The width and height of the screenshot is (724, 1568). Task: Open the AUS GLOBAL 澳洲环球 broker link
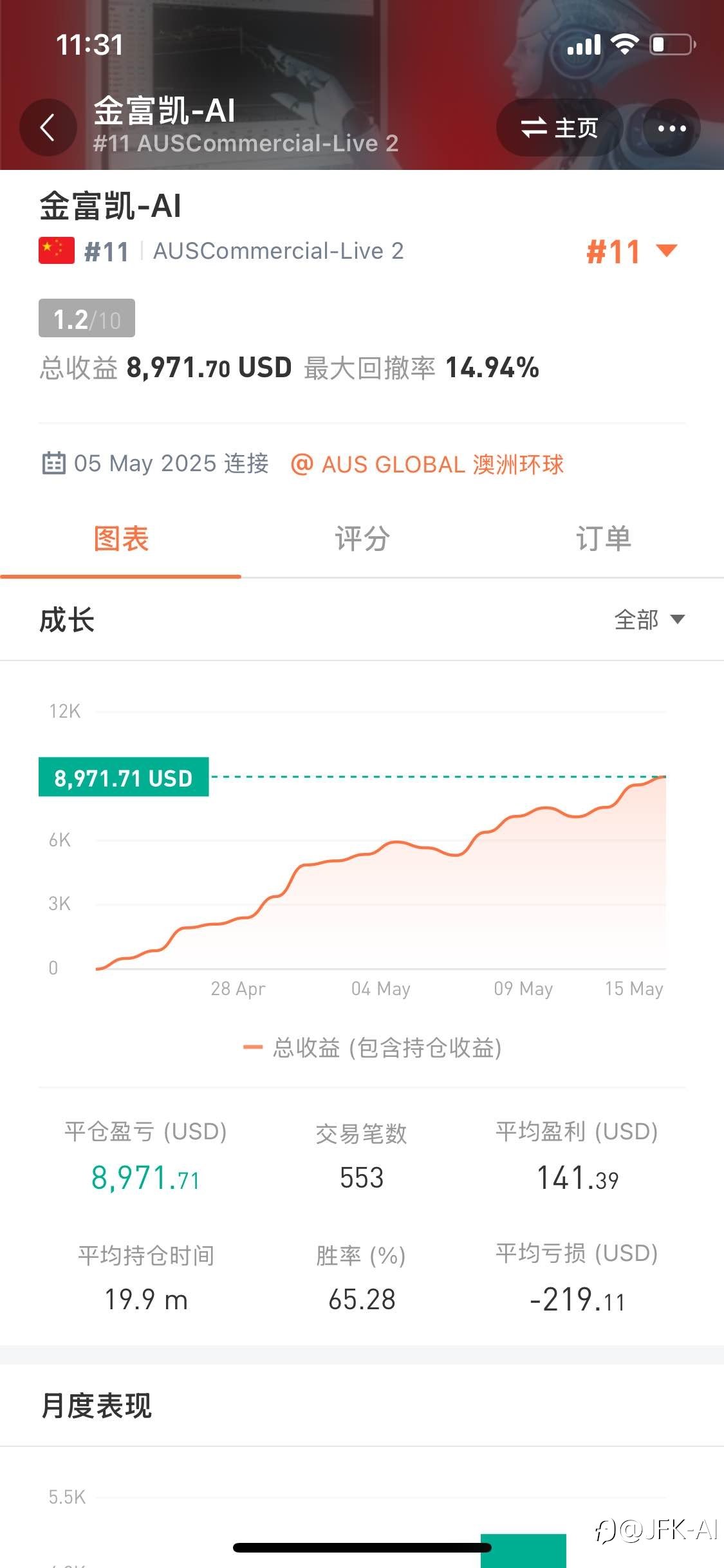(427, 464)
